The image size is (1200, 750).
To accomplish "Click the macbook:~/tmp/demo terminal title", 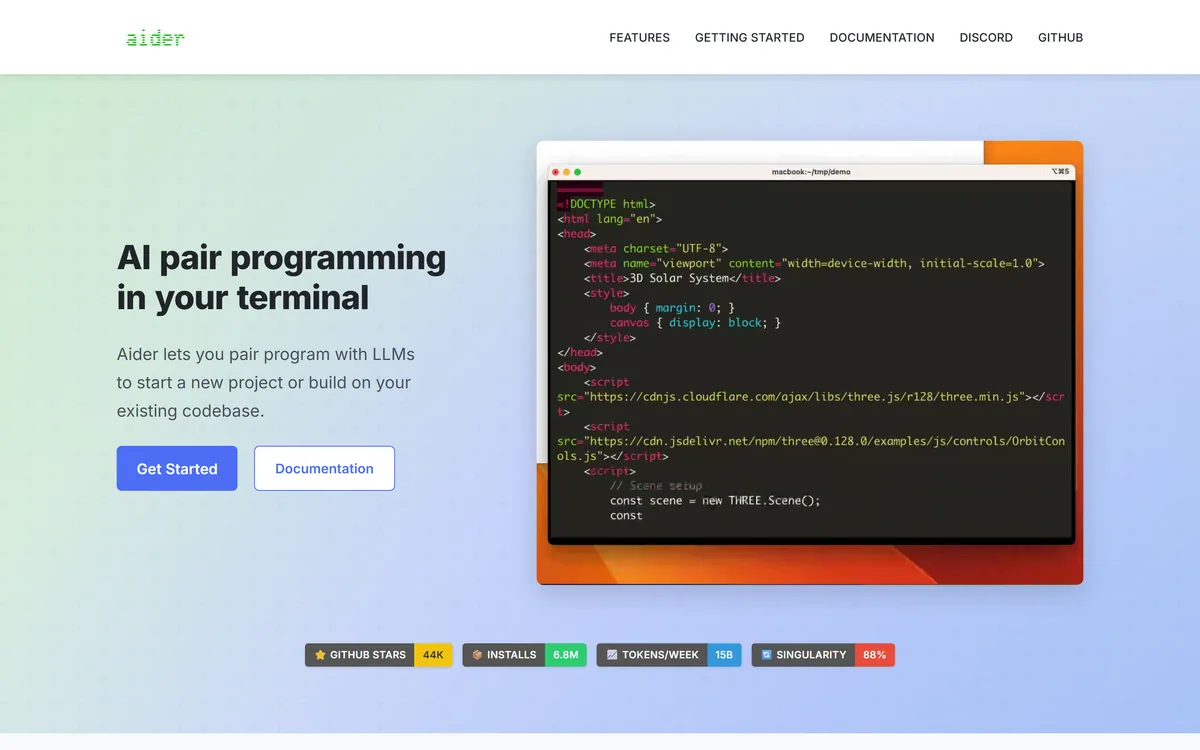I will click(x=811, y=172).
